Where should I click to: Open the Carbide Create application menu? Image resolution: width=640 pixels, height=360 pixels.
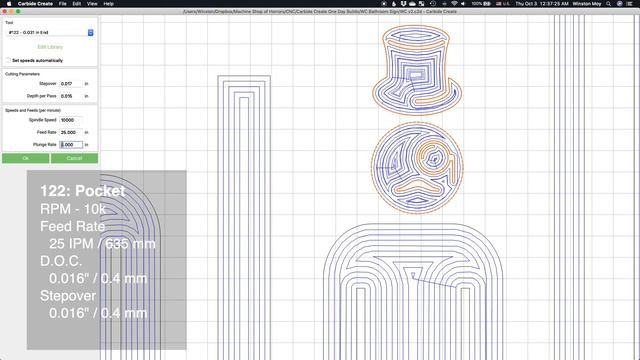[35, 3]
